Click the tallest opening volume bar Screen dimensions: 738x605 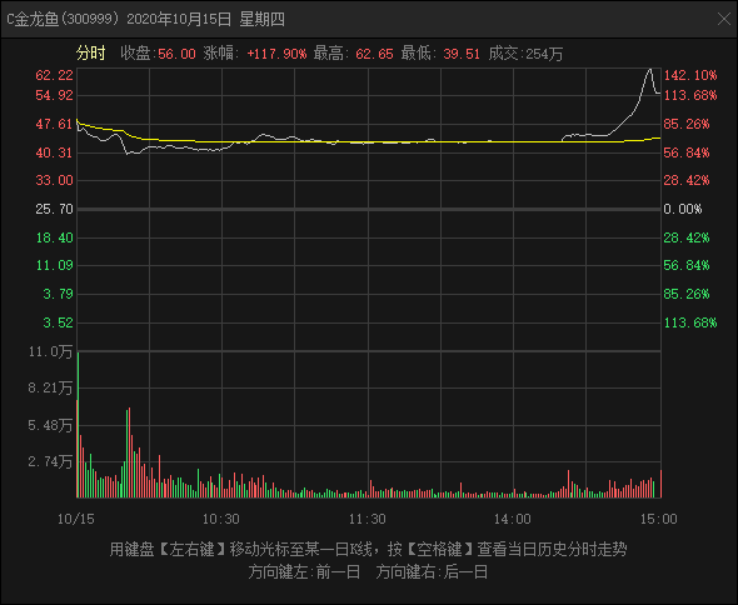(78, 425)
